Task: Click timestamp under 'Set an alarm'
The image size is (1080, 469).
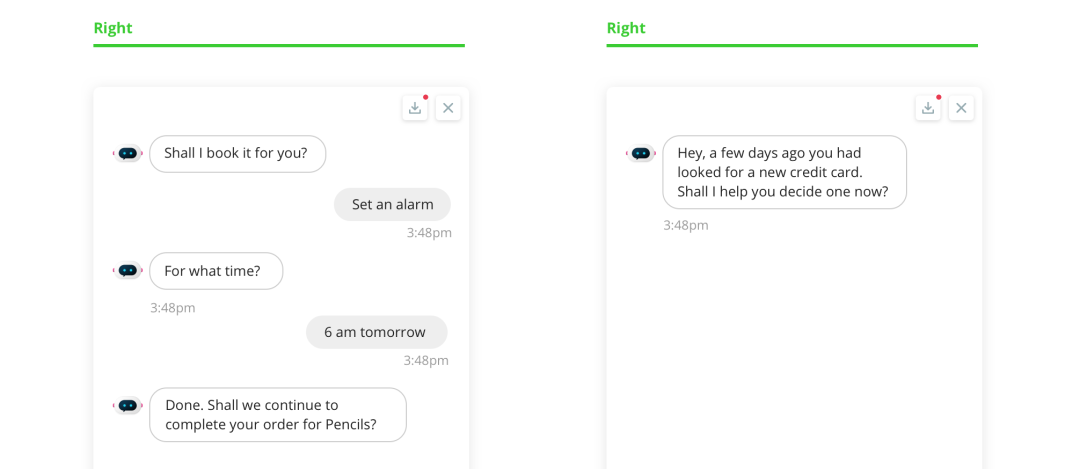Action: 429,233
